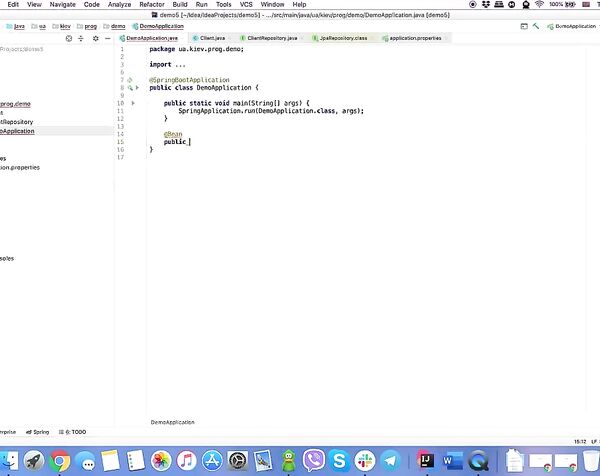
Task: Open Google Chrome from the Dock
Action: [x=60, y=460]
